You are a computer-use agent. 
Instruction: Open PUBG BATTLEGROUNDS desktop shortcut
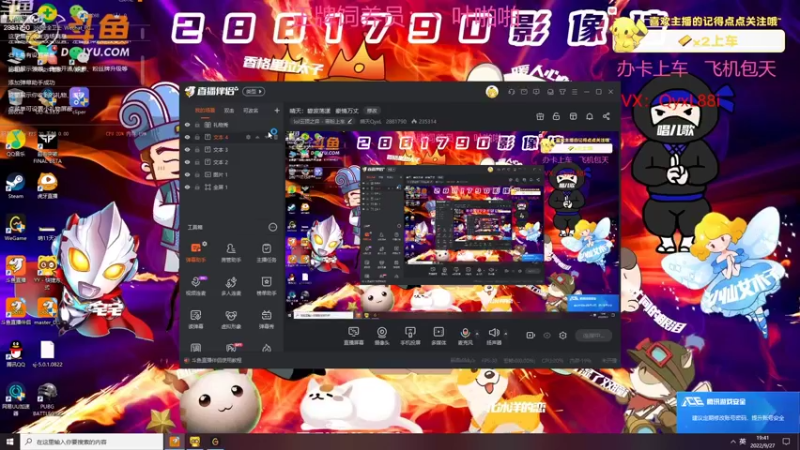click(47, 399)
